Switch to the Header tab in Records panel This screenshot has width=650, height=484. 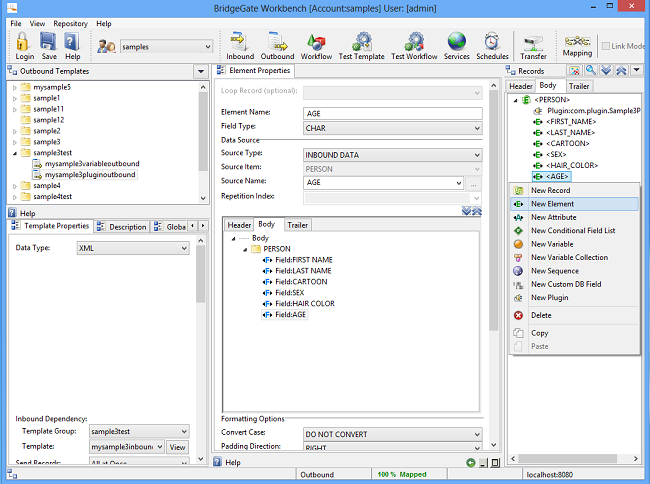click(x=521, y=86)
